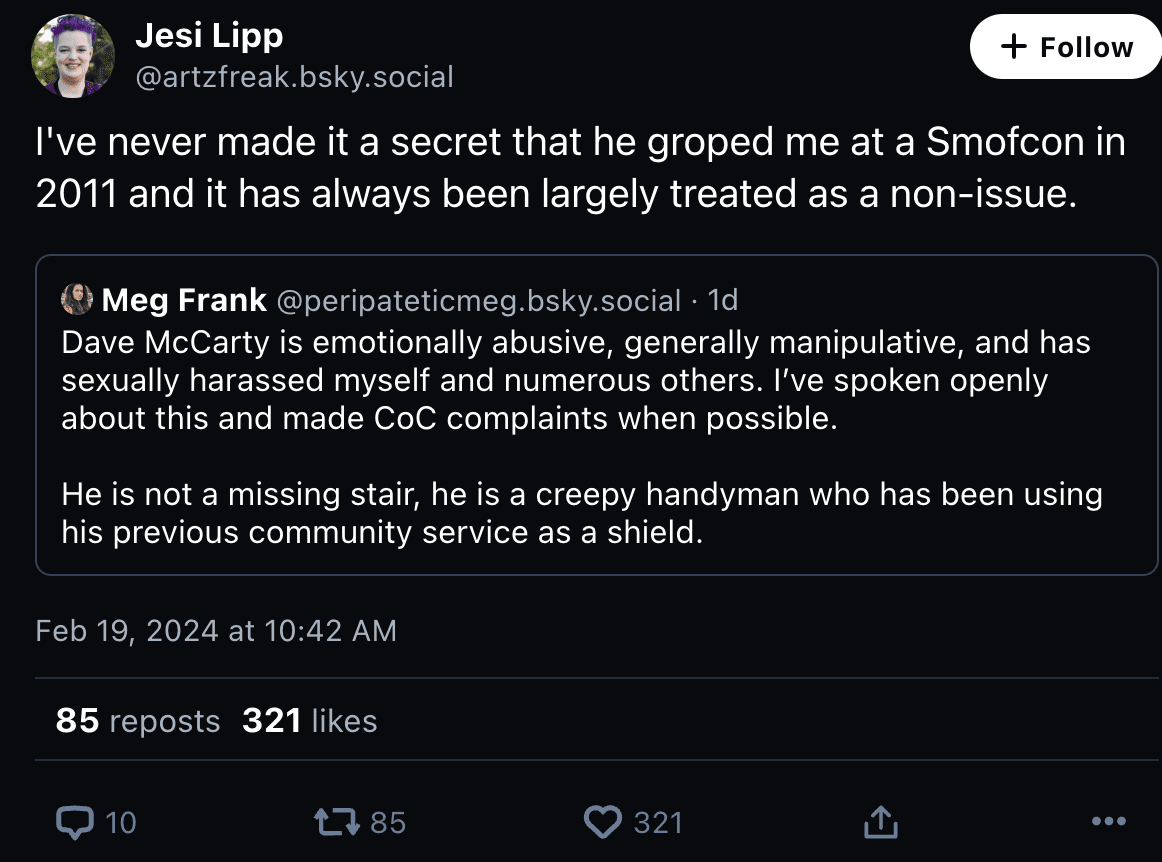The width and height of the screenshot is (1162, 862).
Task: Click the share upload icon
Action: [x=880, y=822]
